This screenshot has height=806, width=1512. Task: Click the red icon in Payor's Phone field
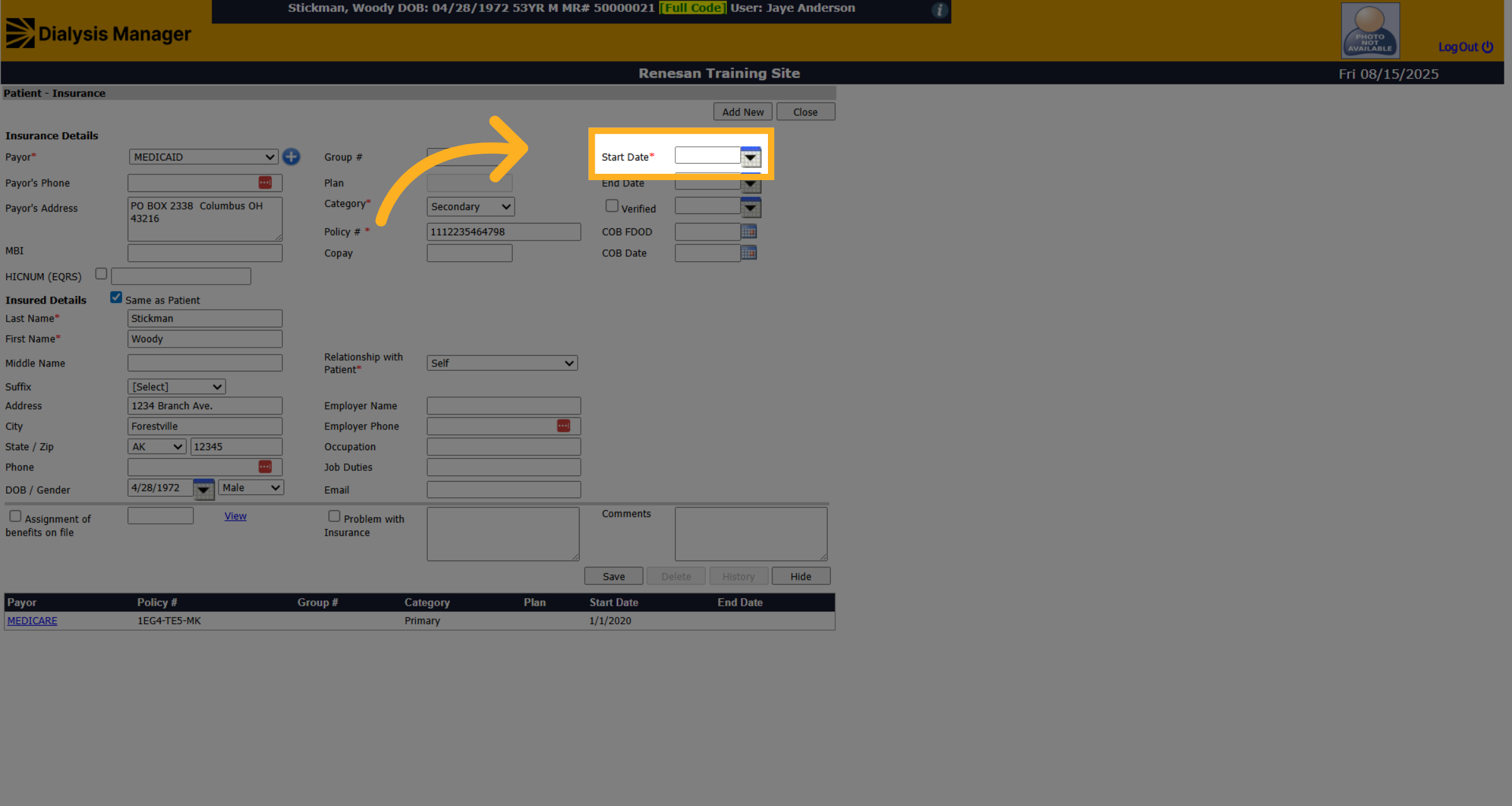coord(265,183)
